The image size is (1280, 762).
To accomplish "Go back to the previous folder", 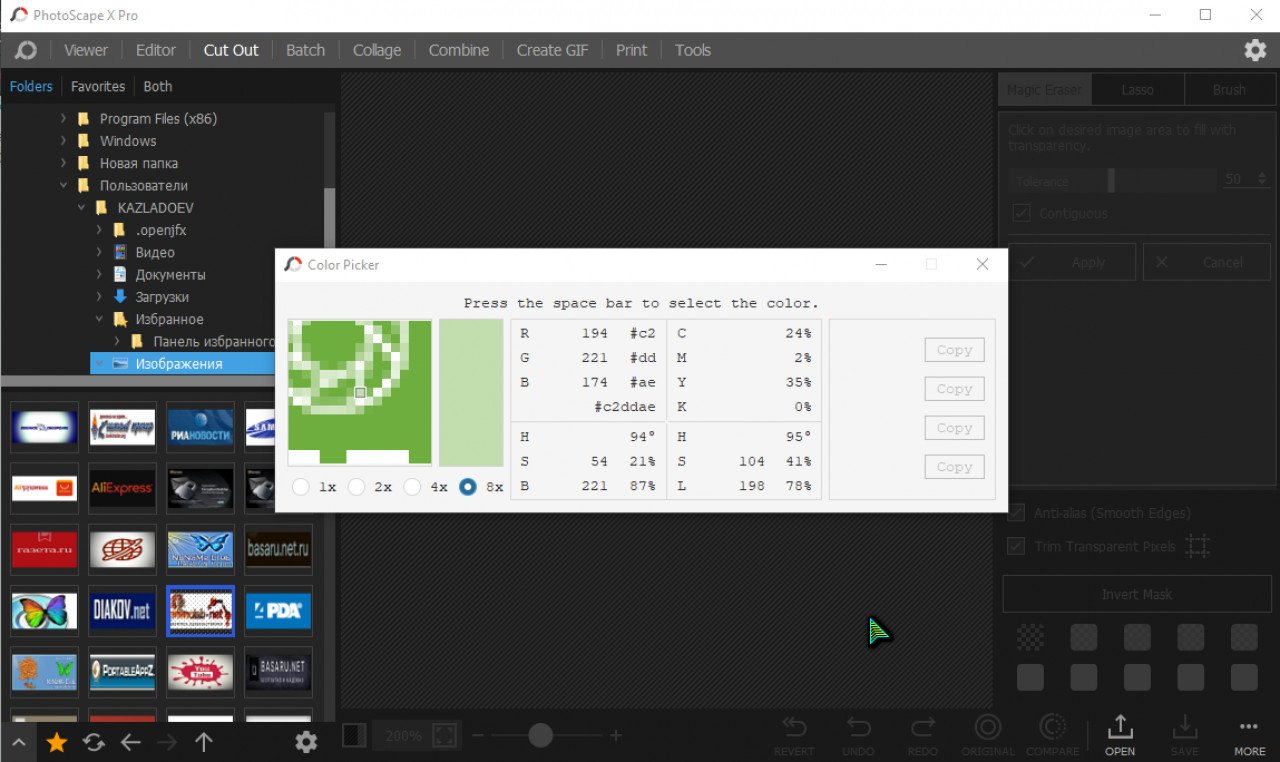I will [x=131, y=742].
